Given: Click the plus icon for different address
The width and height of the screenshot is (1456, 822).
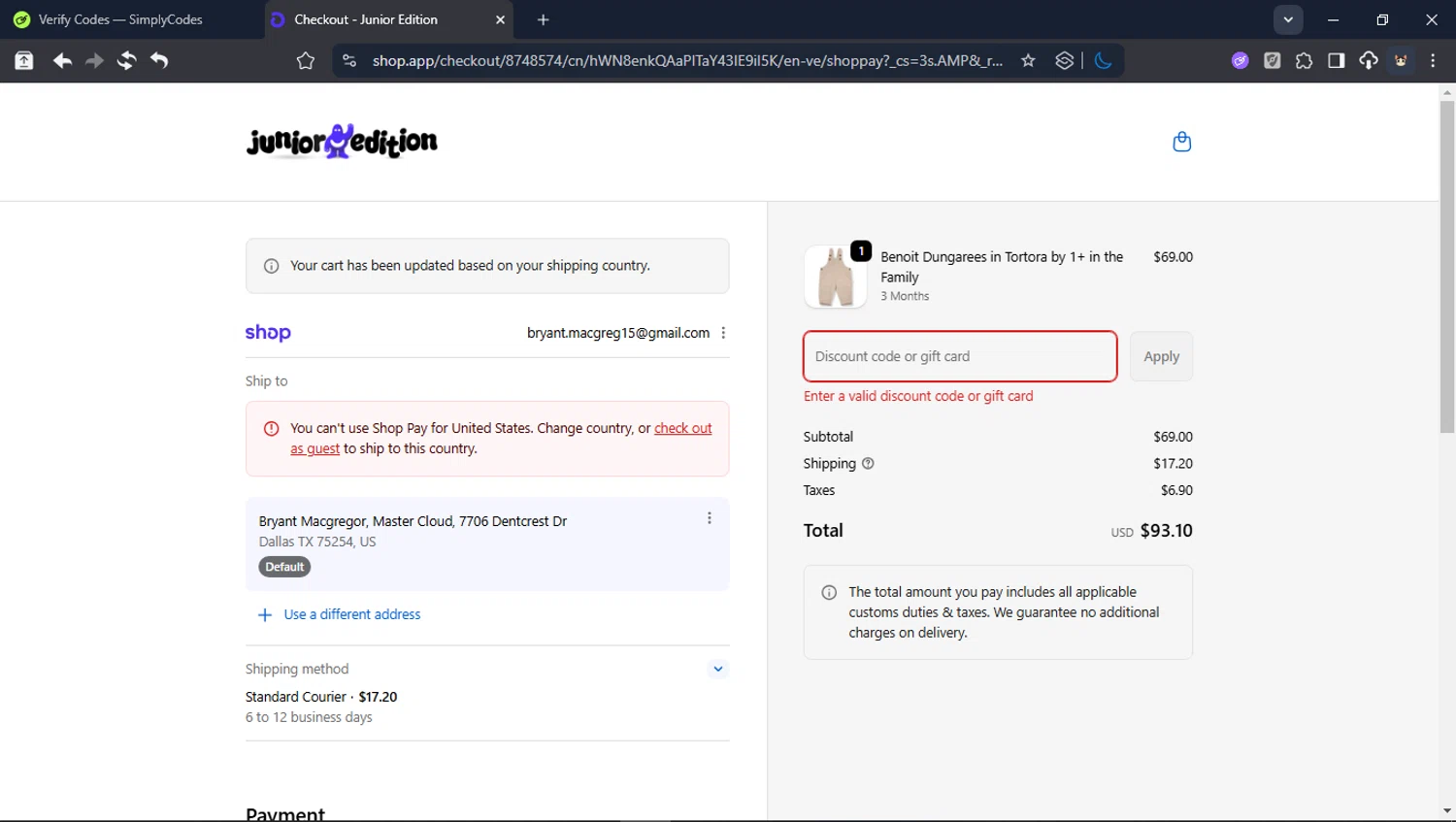Looking at the screenshot, I should [x=264, y=614].
